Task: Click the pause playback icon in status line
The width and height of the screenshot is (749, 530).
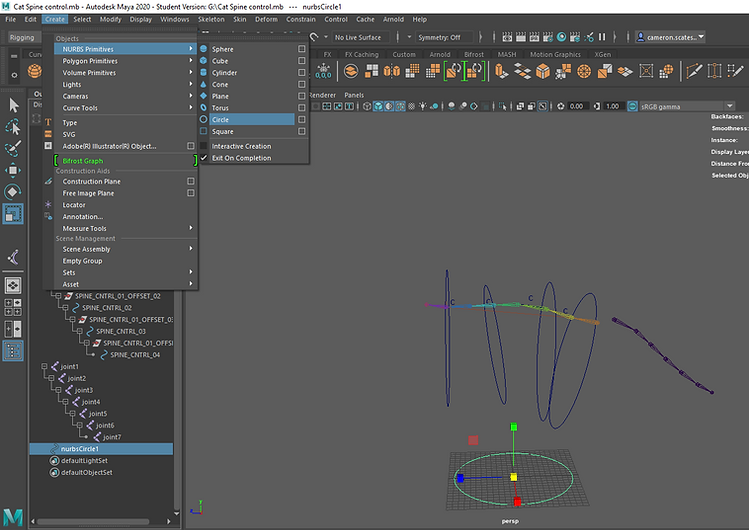Action: (x=602, y=37)
